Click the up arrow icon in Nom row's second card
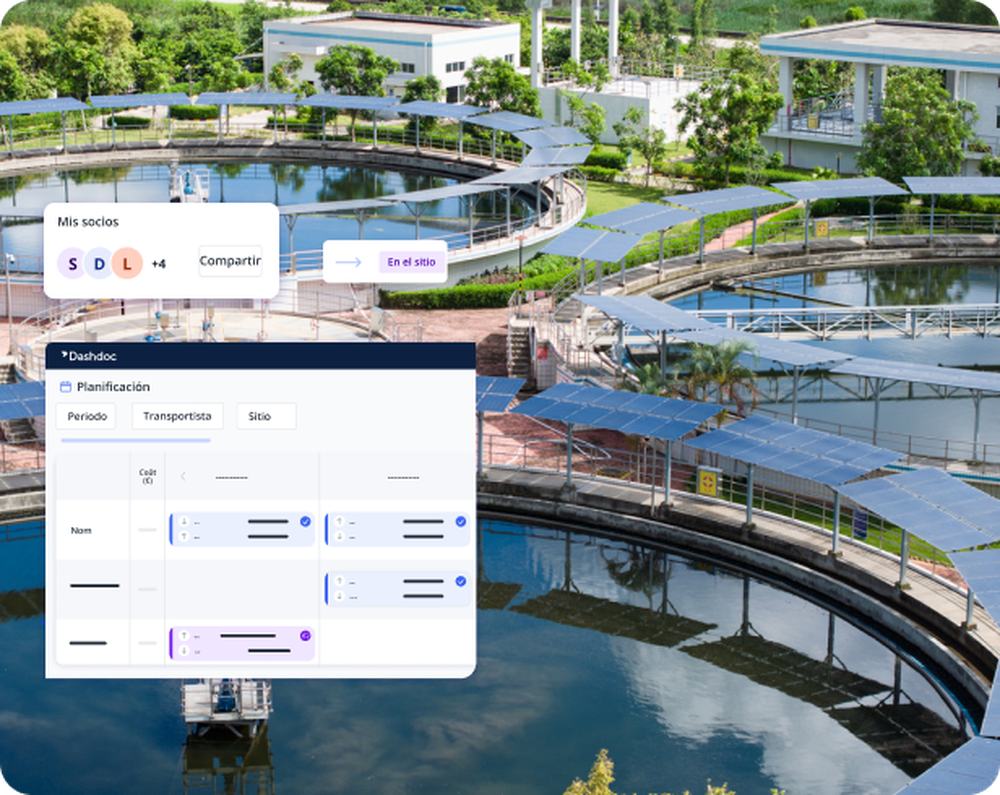 click(x=339, y=521)
